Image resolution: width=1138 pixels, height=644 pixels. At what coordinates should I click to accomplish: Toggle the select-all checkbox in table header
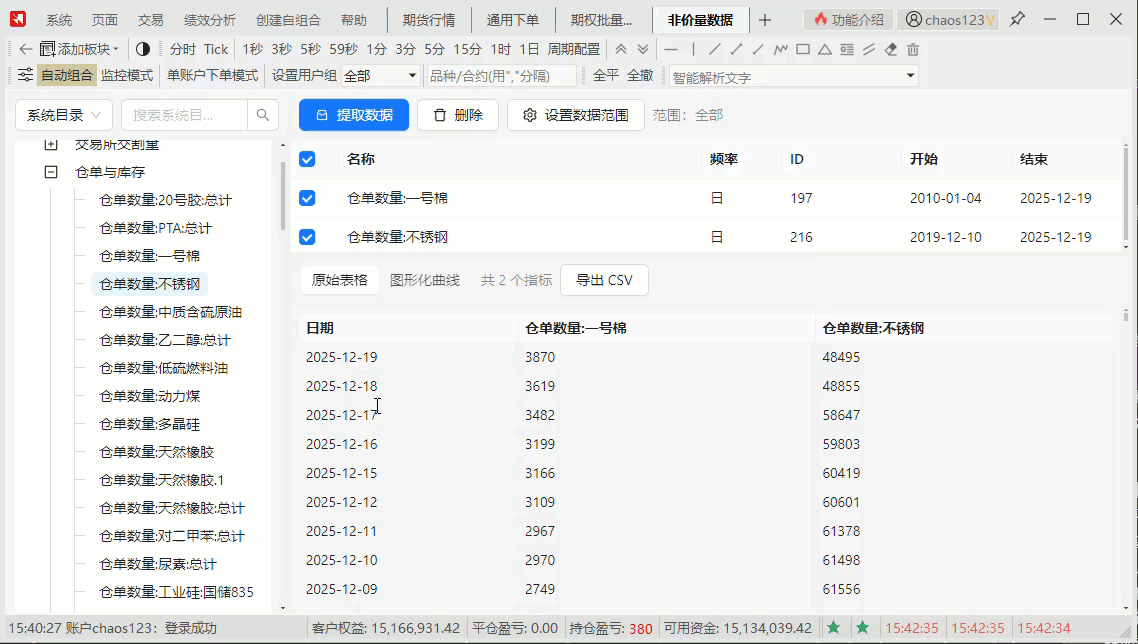click(x=307, y=159)
